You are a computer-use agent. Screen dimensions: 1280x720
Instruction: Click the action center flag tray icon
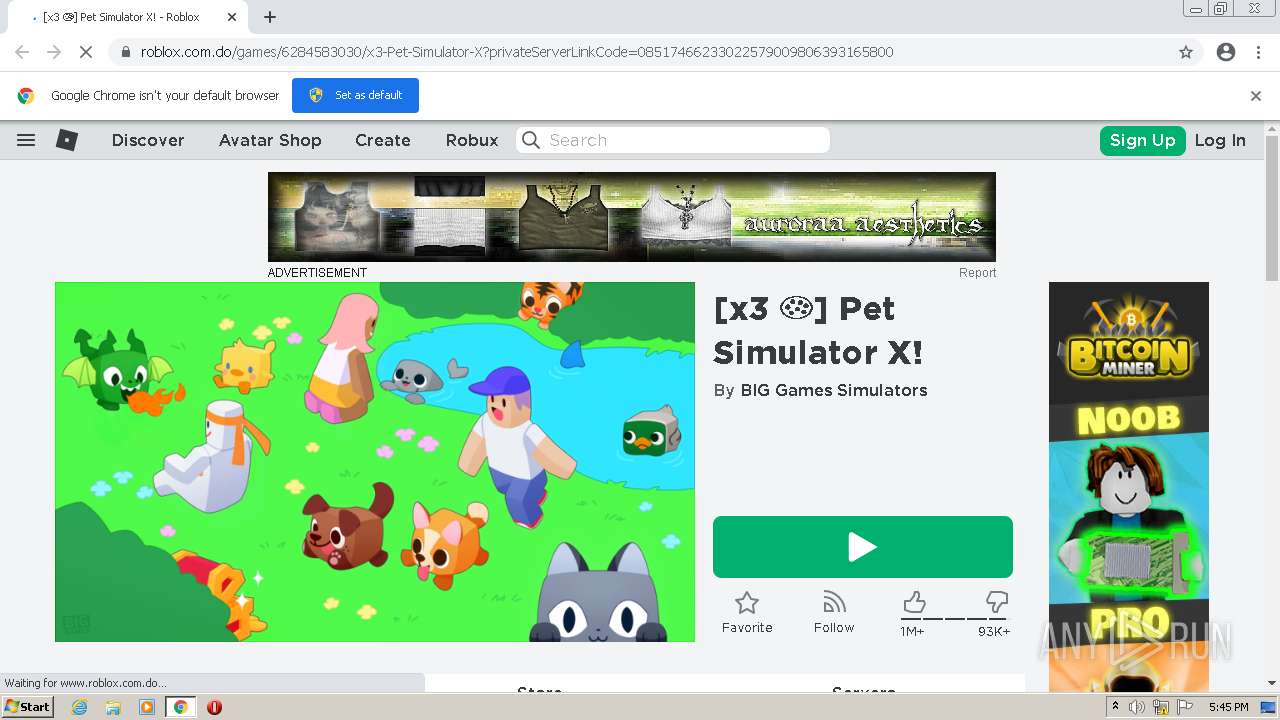[x=1185, y=707]
